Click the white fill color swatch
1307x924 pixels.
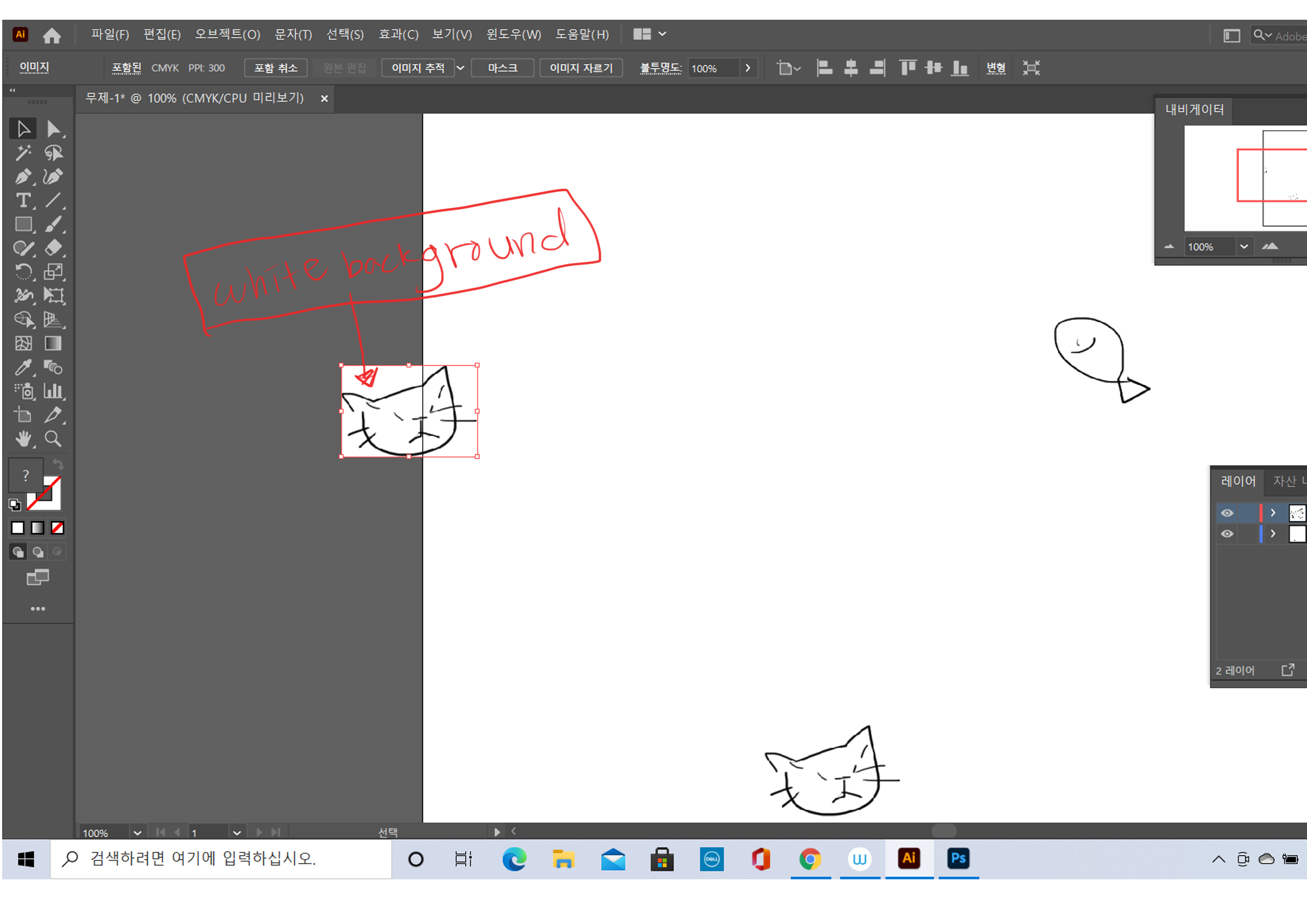click(x=18, y=528)
